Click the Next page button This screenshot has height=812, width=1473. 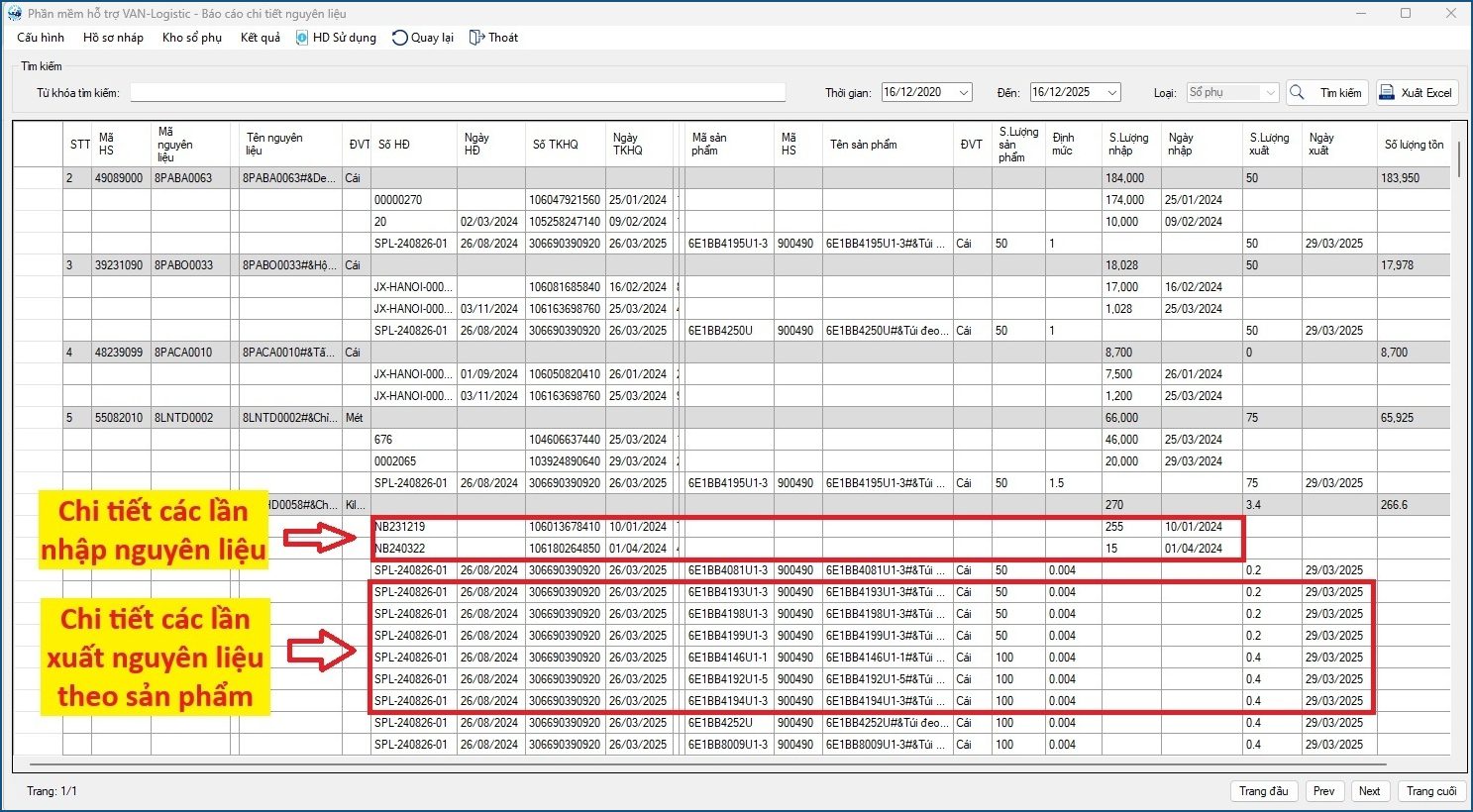pos(1369,791)
